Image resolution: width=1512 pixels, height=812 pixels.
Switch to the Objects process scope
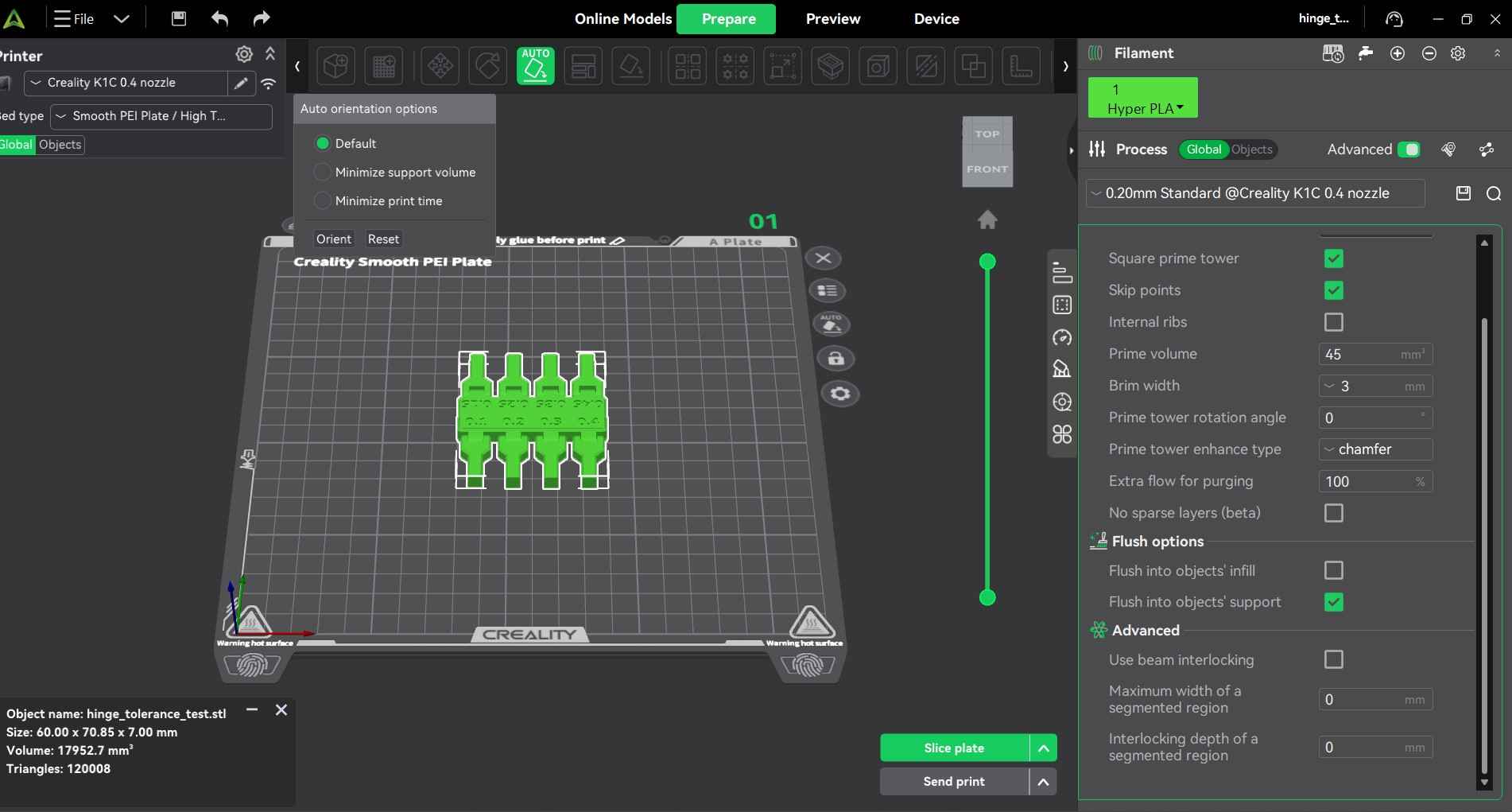1252,150
